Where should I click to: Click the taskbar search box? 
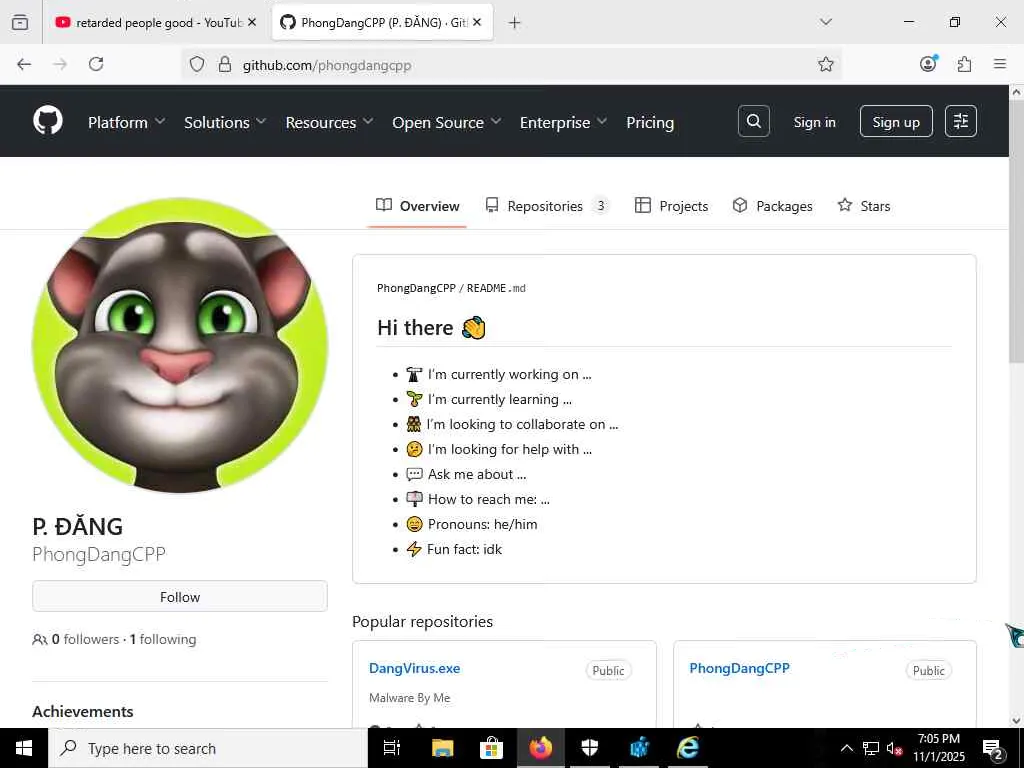pyautogui.click(x=208, y=748)
